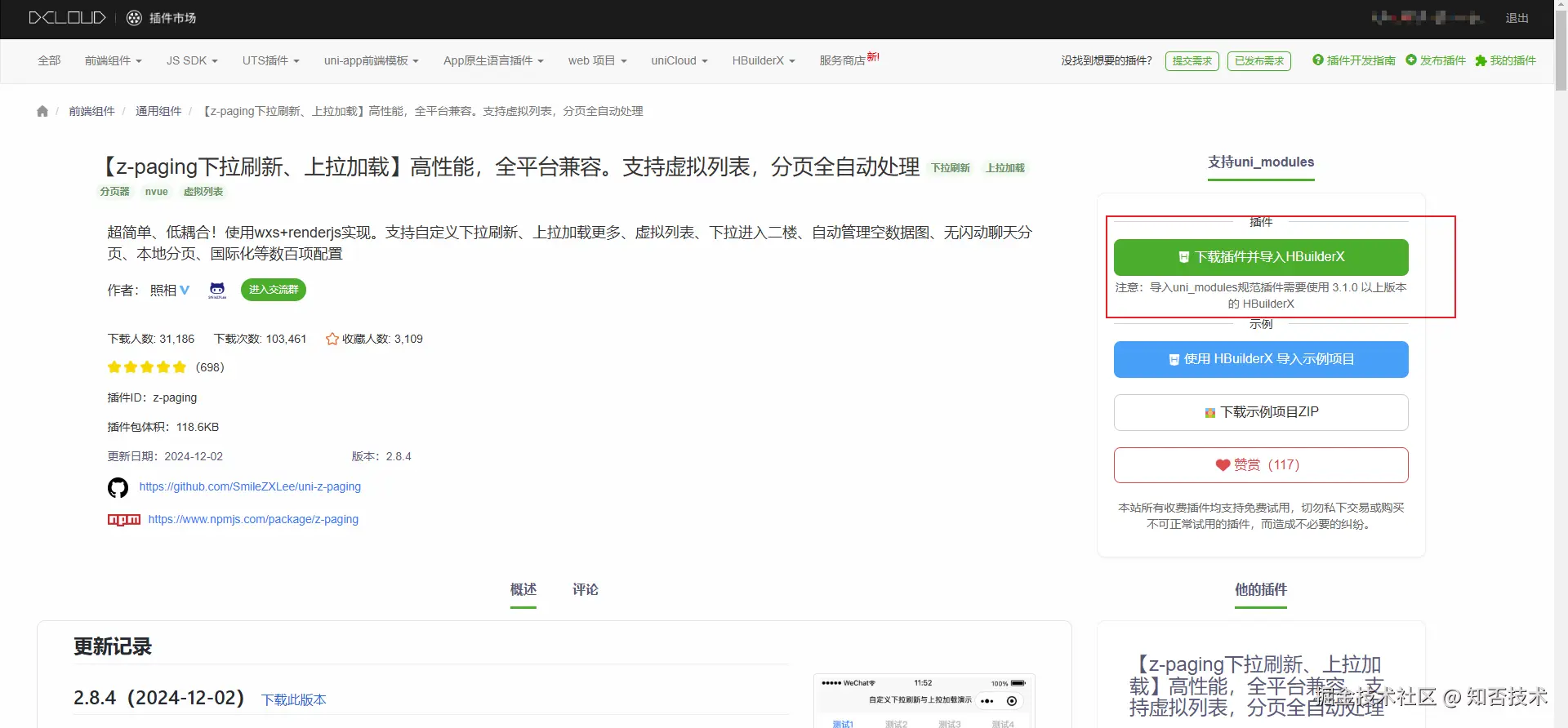The image size is (1568, 728).
Task: Click the plugin market circle icon
Action: coord(134,18)
